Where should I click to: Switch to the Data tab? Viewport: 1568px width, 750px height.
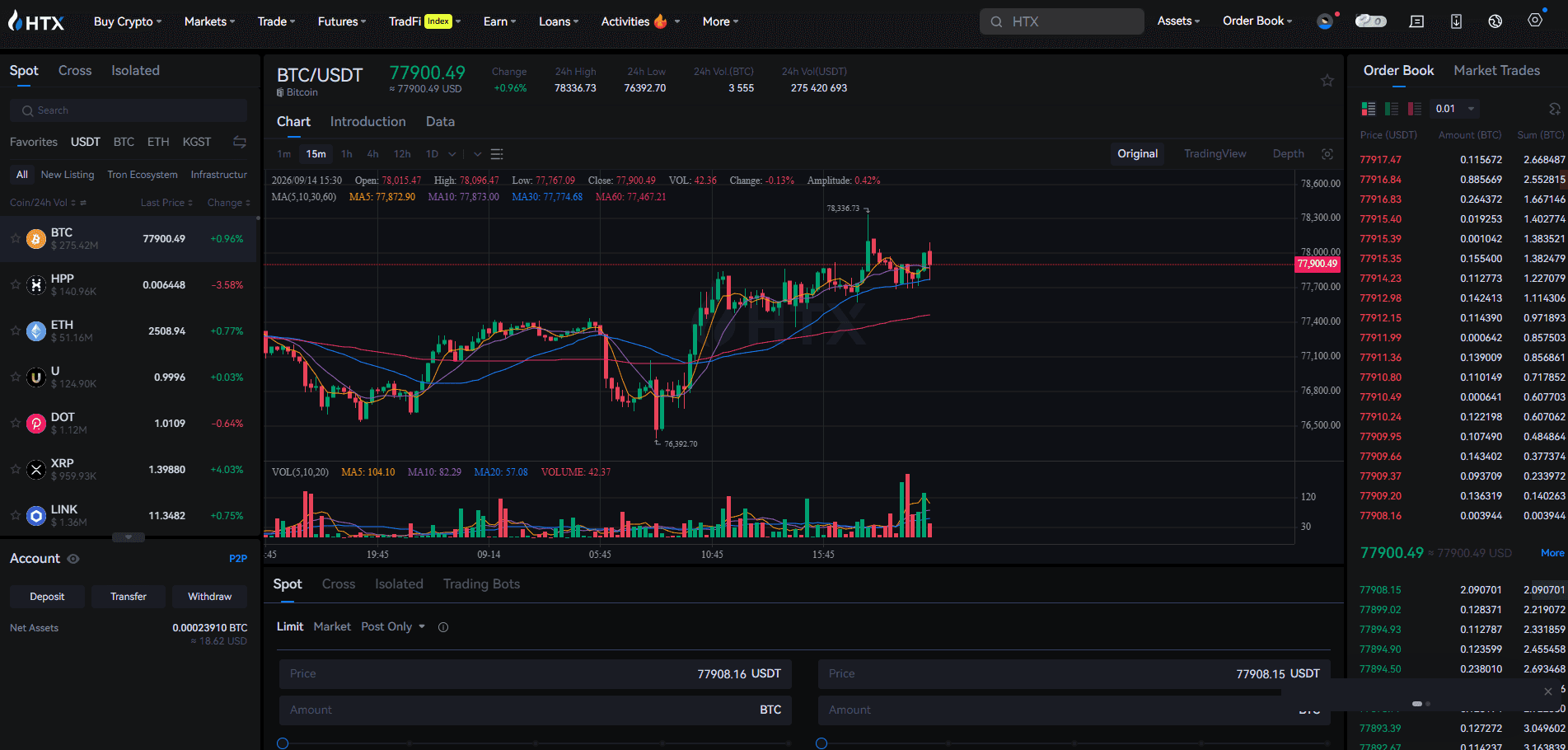(440, 122)
